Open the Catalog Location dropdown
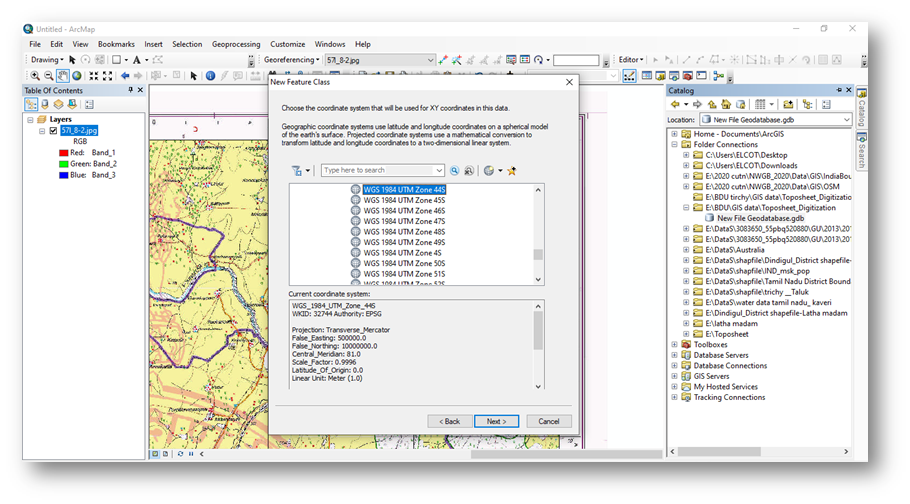This screenshot has width=910, height=504. (x=846, y=120)
